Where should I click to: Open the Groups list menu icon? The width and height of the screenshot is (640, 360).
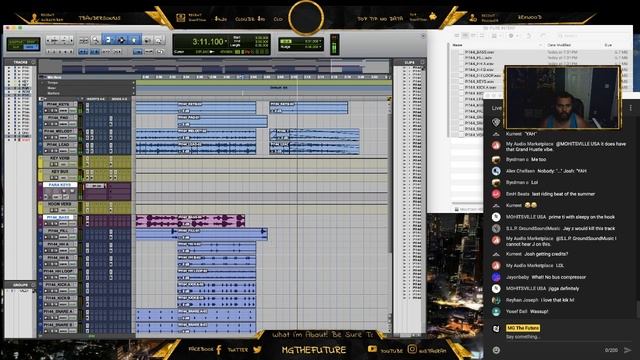33,285
